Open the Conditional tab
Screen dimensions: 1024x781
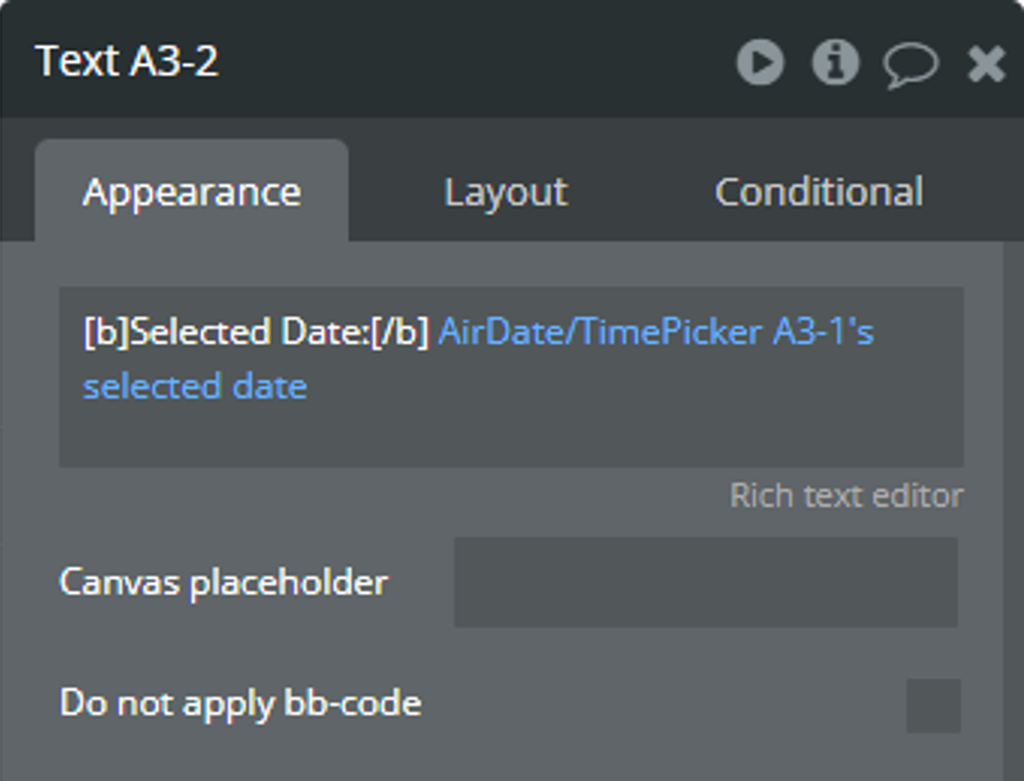pyautogui.click(x=819, y=191)
